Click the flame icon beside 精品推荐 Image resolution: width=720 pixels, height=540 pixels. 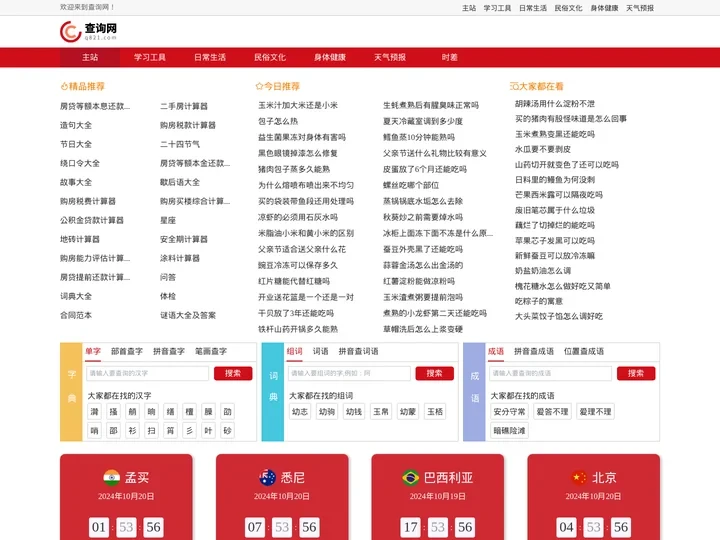[x=64, y=86]
